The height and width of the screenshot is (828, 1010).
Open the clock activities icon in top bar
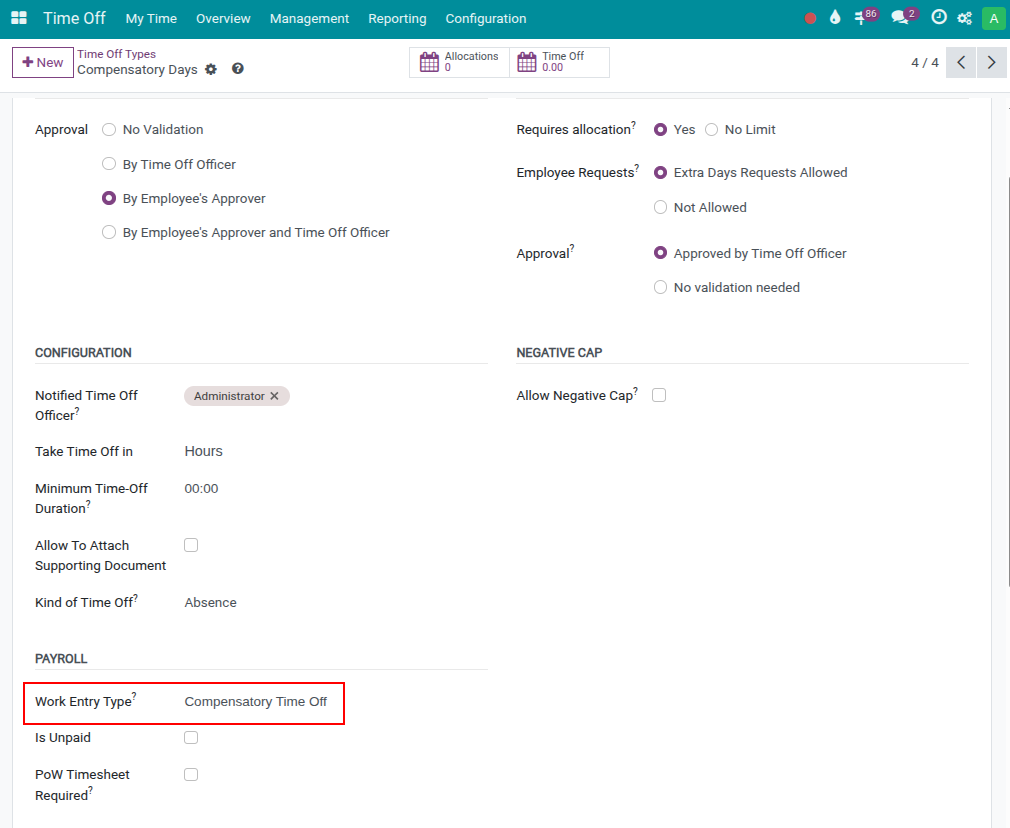(x=938, y=18)
